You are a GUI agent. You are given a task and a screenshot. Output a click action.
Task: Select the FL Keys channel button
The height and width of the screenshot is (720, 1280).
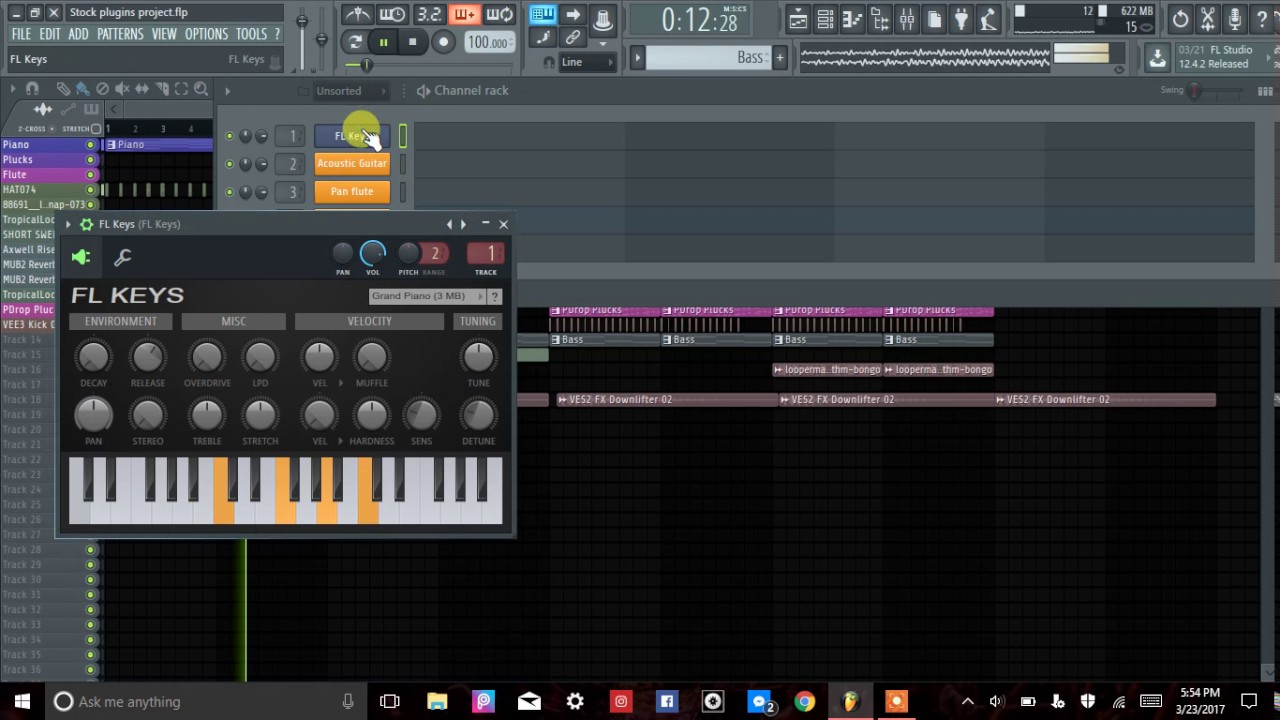click(x=352, y=136)
